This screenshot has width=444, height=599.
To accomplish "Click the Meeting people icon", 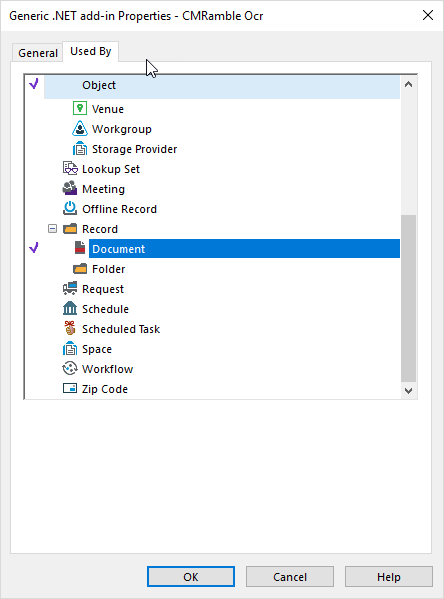I will pos(70,188).
